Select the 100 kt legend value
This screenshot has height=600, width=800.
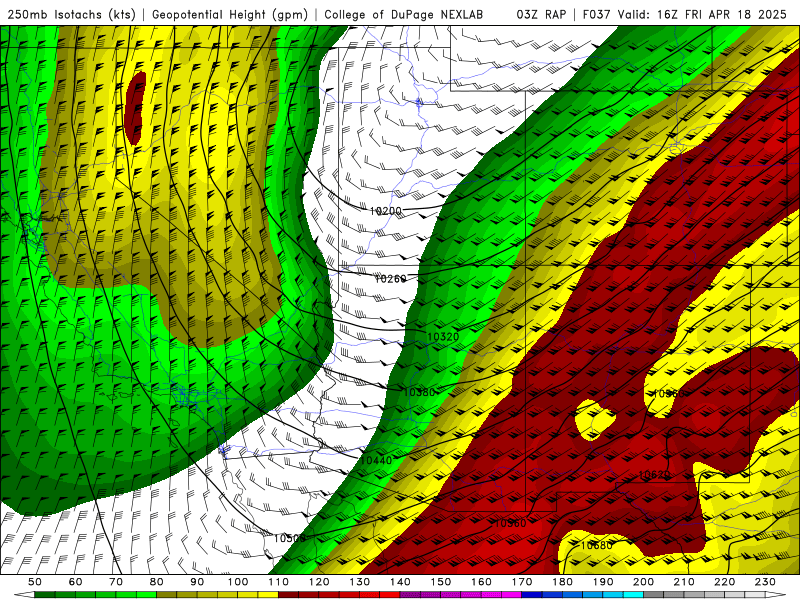pyautogui.click(x=238, y=582)
